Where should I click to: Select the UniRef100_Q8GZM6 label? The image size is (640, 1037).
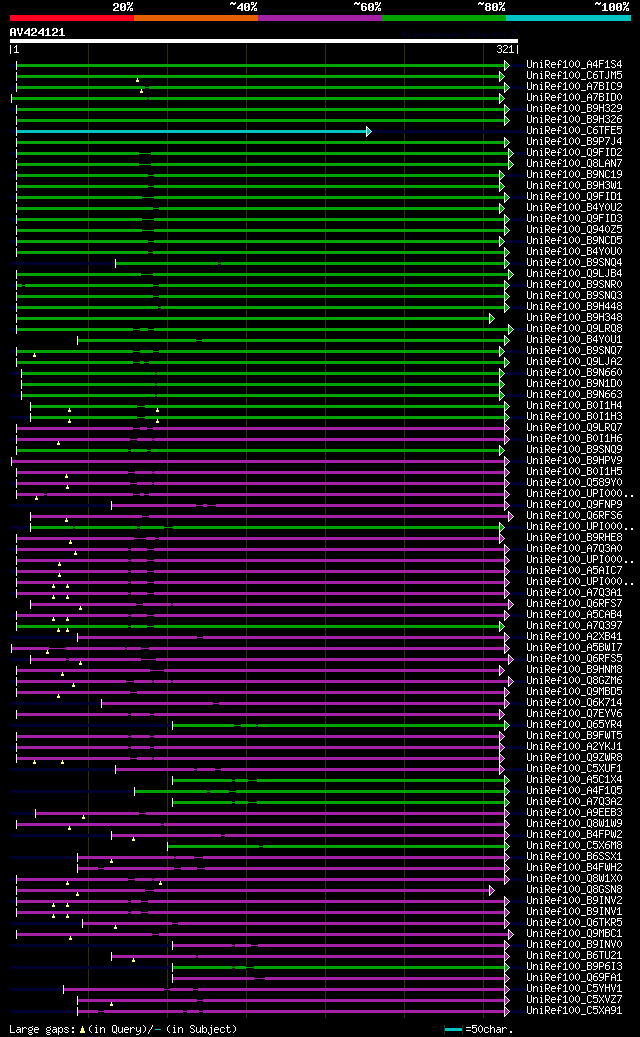574,681
